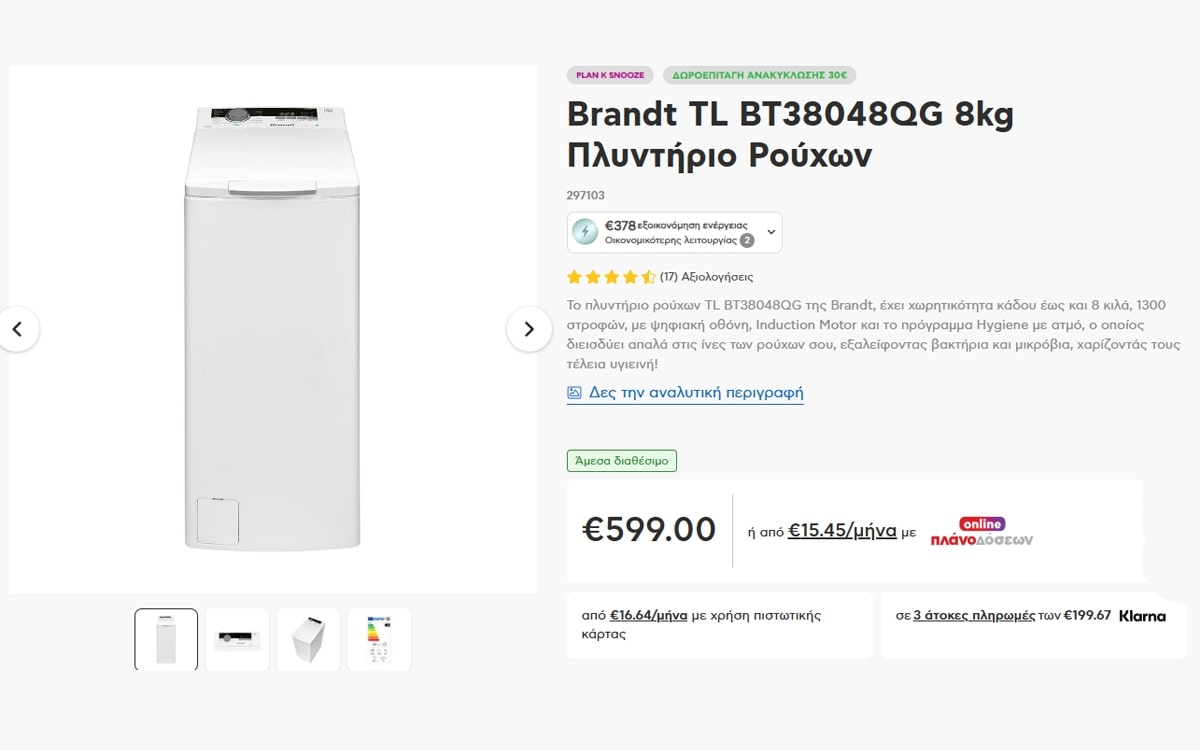
Task: Select the control panel thumbnail
Action: pyautogui.click(x=237, y=639)
